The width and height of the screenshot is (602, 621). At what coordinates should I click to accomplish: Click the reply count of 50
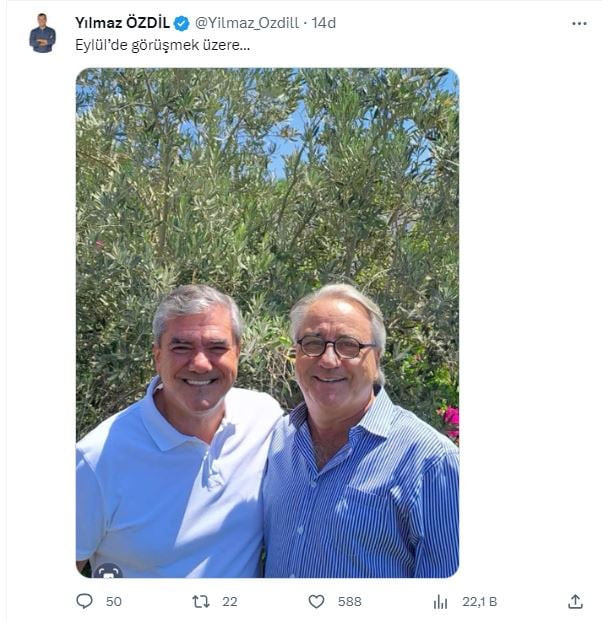113,601
